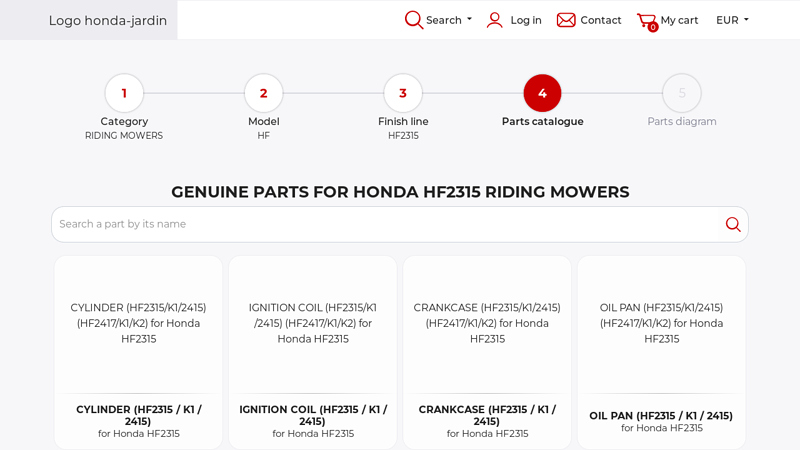Click the RIDING MOWERS category text
The height and width of the screenshot is (450, 800).
click(x=124, y=136)
